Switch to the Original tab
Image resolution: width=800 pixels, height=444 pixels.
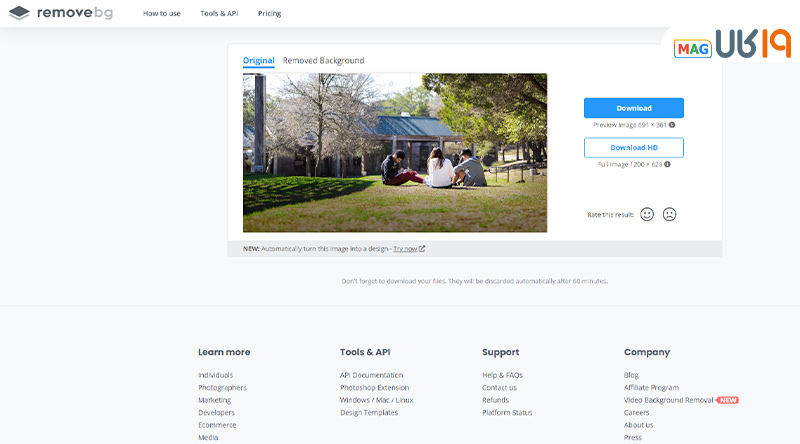point(259,61)
